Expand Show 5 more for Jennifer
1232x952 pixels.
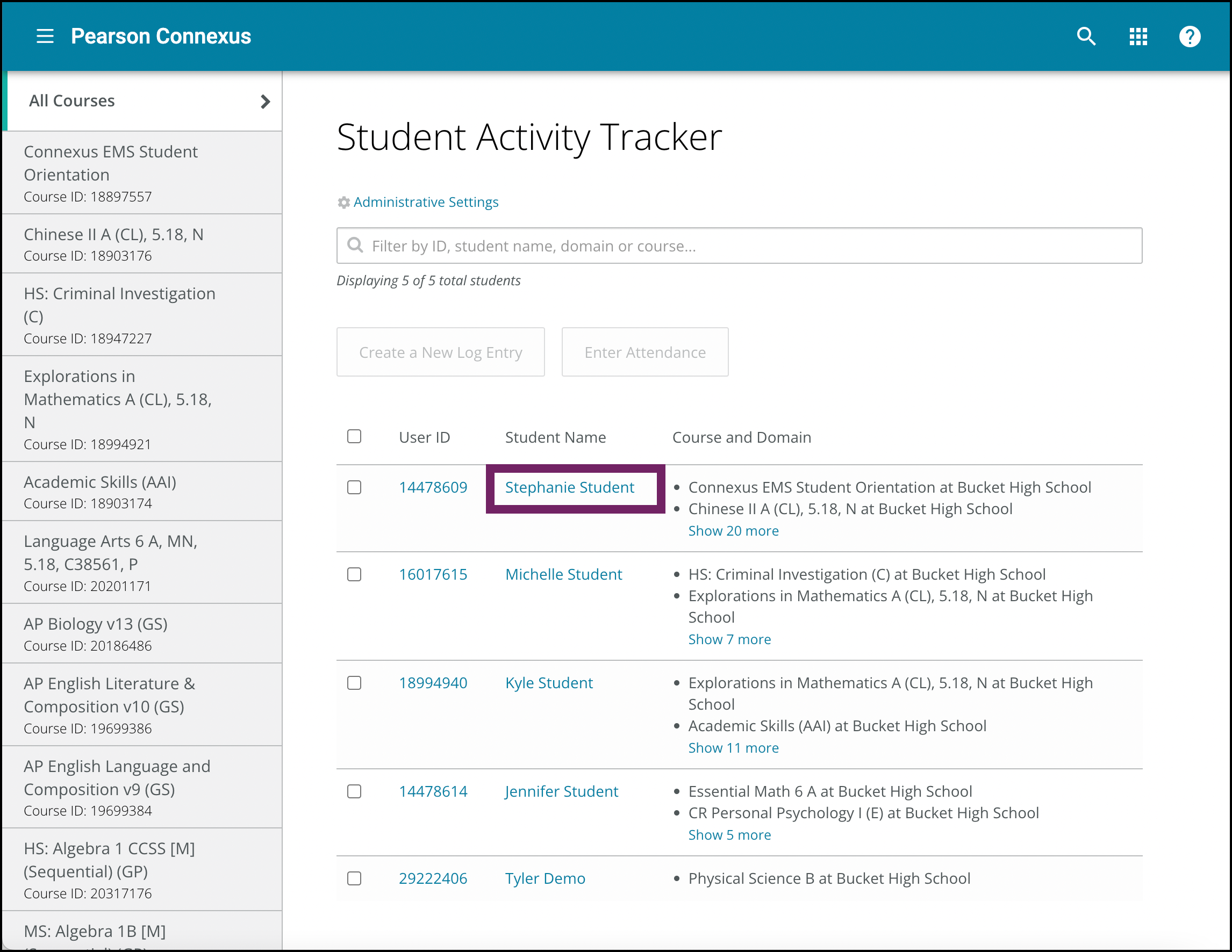tap(729, 835)
